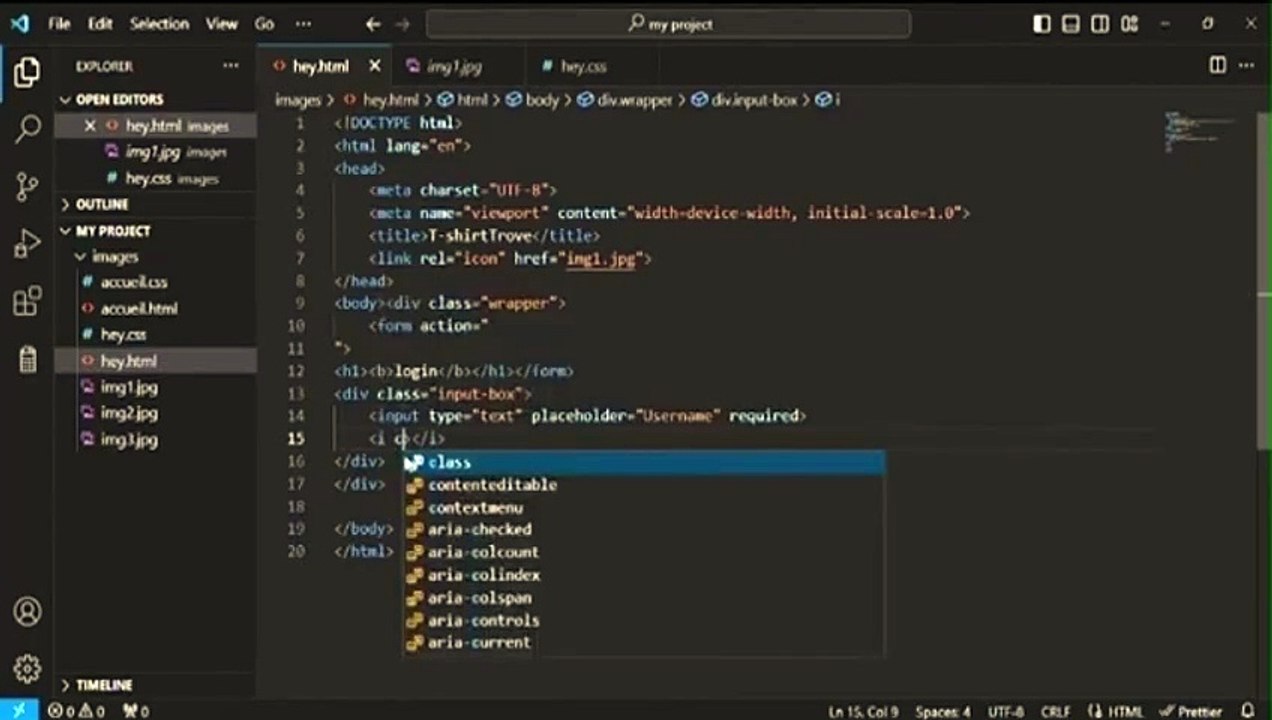The height and width of the screenshot is (720, 1272).
Task: Choose aria-colspan suggestion
Action: click(644, 598)
